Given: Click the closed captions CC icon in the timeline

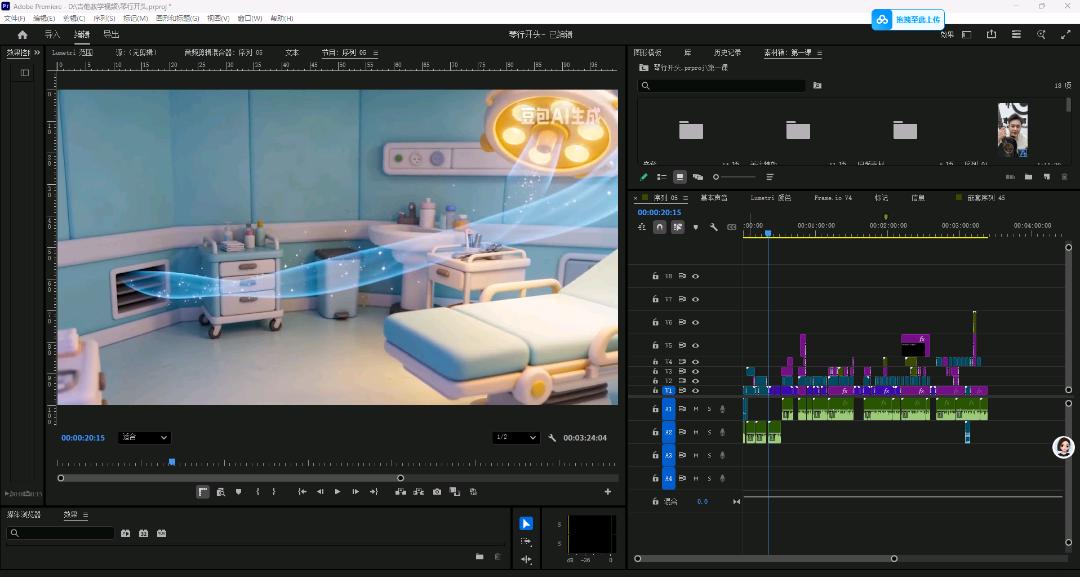Looking at the screenshot, I should (732, 227).
